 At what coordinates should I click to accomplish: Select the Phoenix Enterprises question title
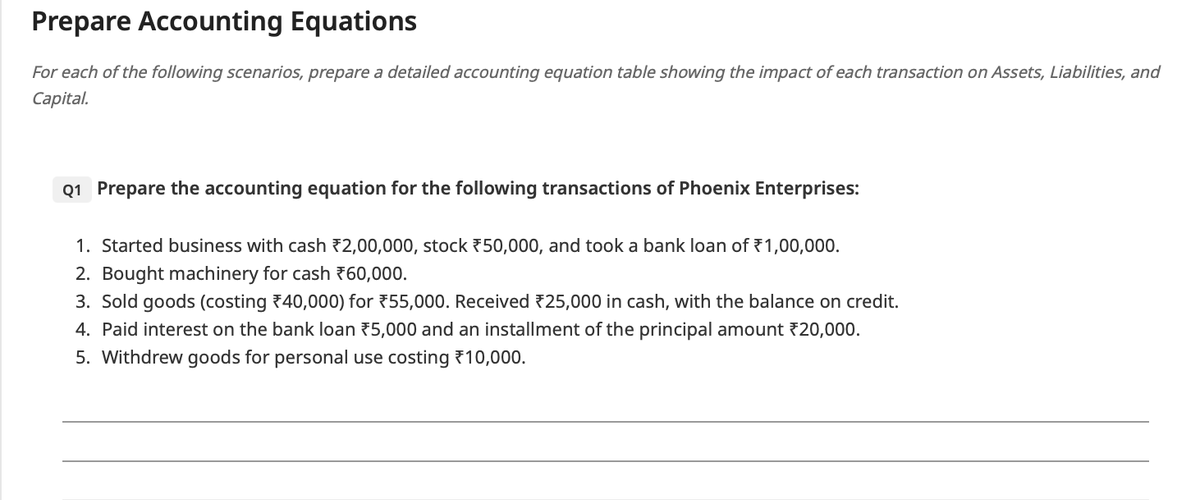[477, 188]
